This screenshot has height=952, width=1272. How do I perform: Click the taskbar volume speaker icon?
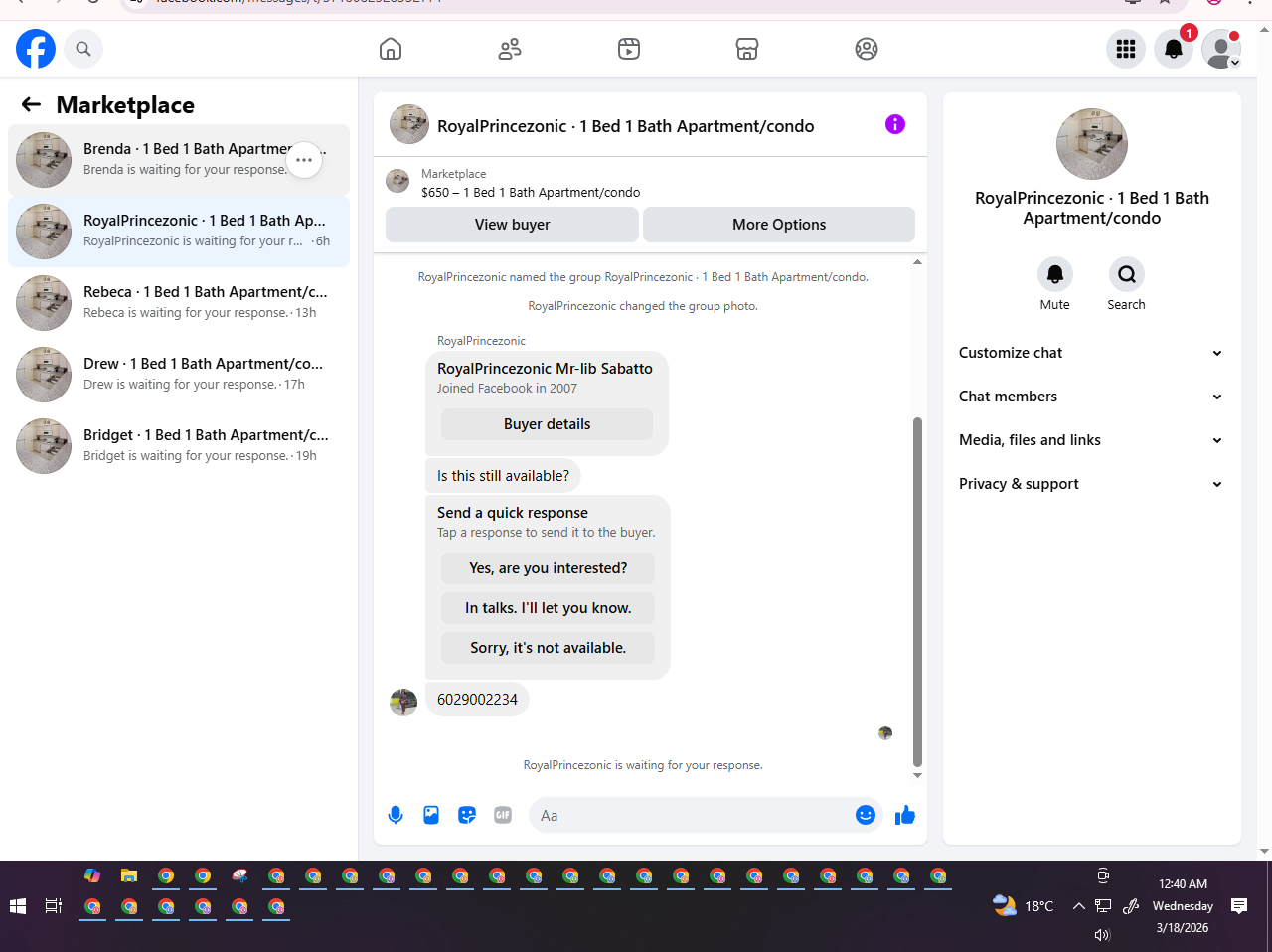[1102, 935]
